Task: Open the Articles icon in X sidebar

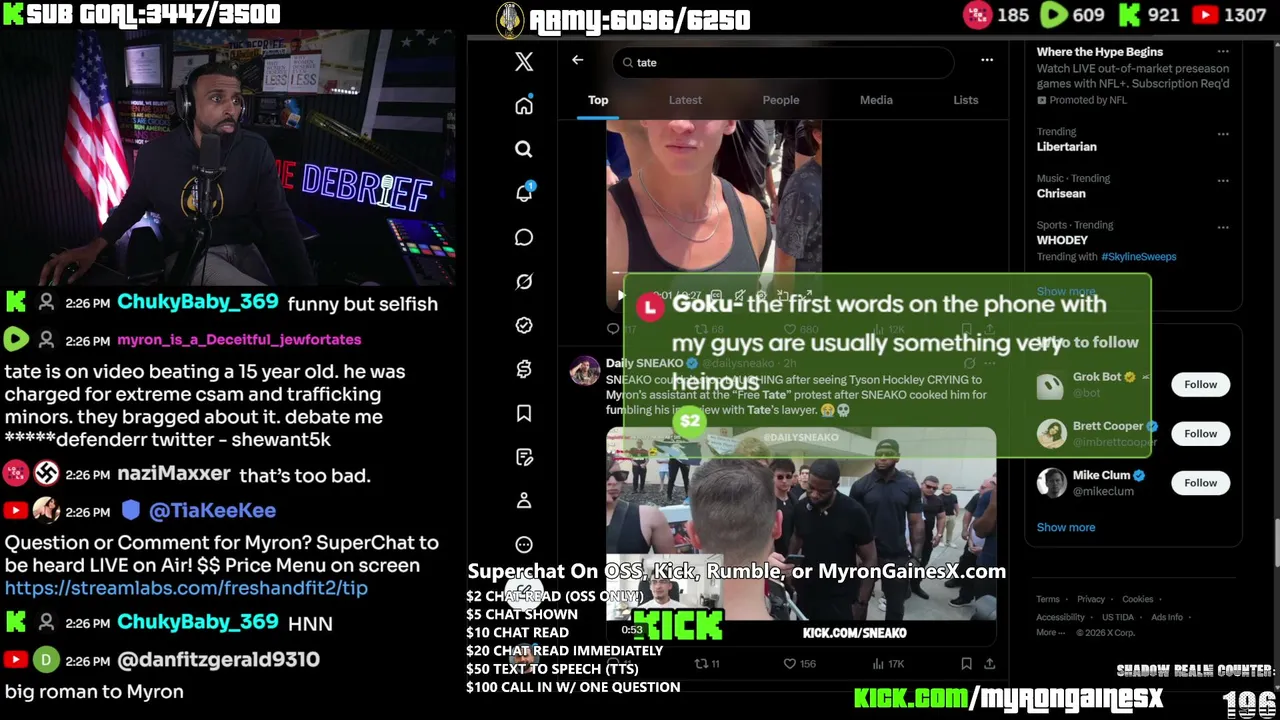Action: pyautogui.click(x=524, y=457)
